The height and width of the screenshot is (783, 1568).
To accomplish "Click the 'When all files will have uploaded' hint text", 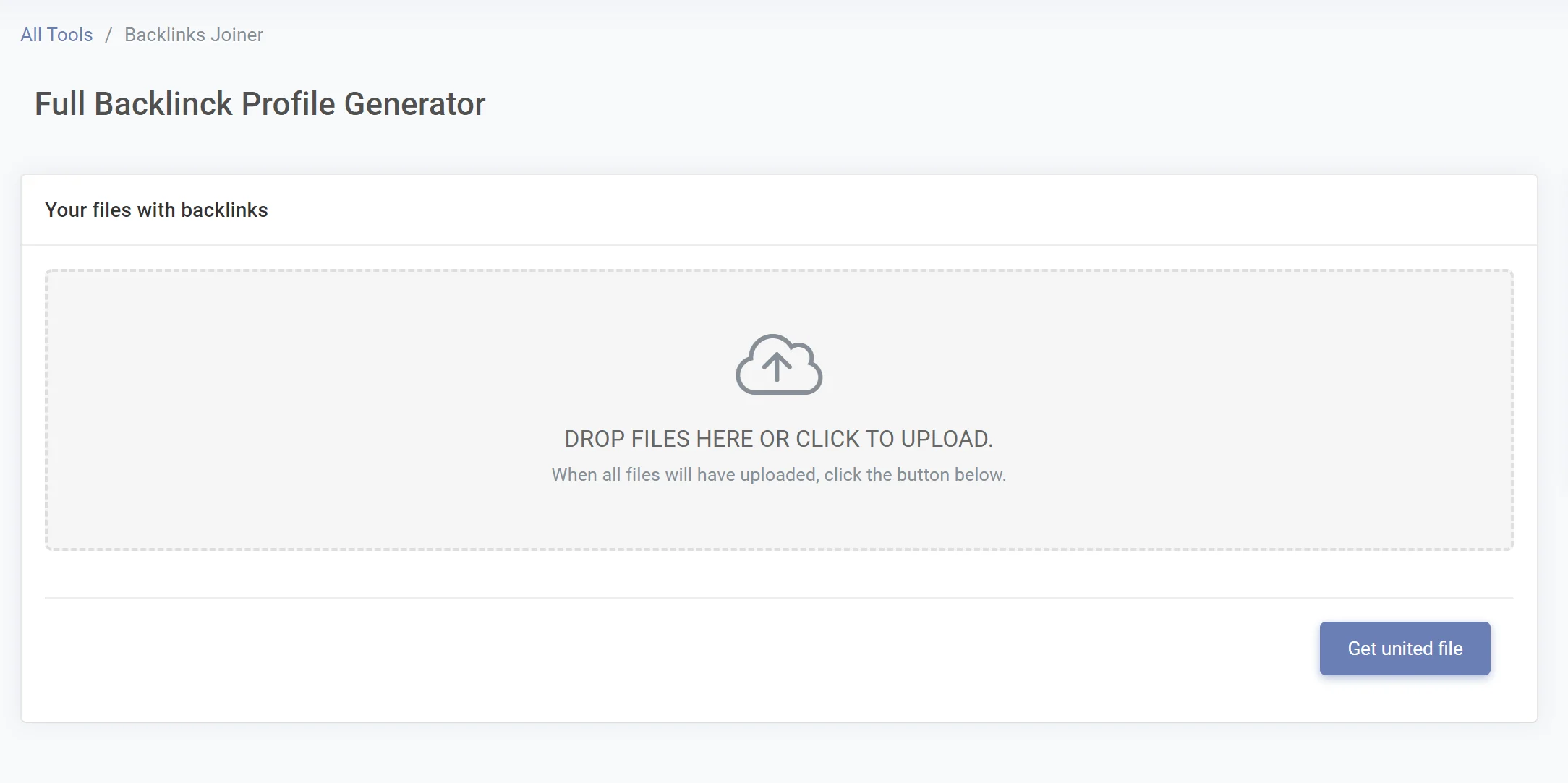I will click(x=779, y=474).
